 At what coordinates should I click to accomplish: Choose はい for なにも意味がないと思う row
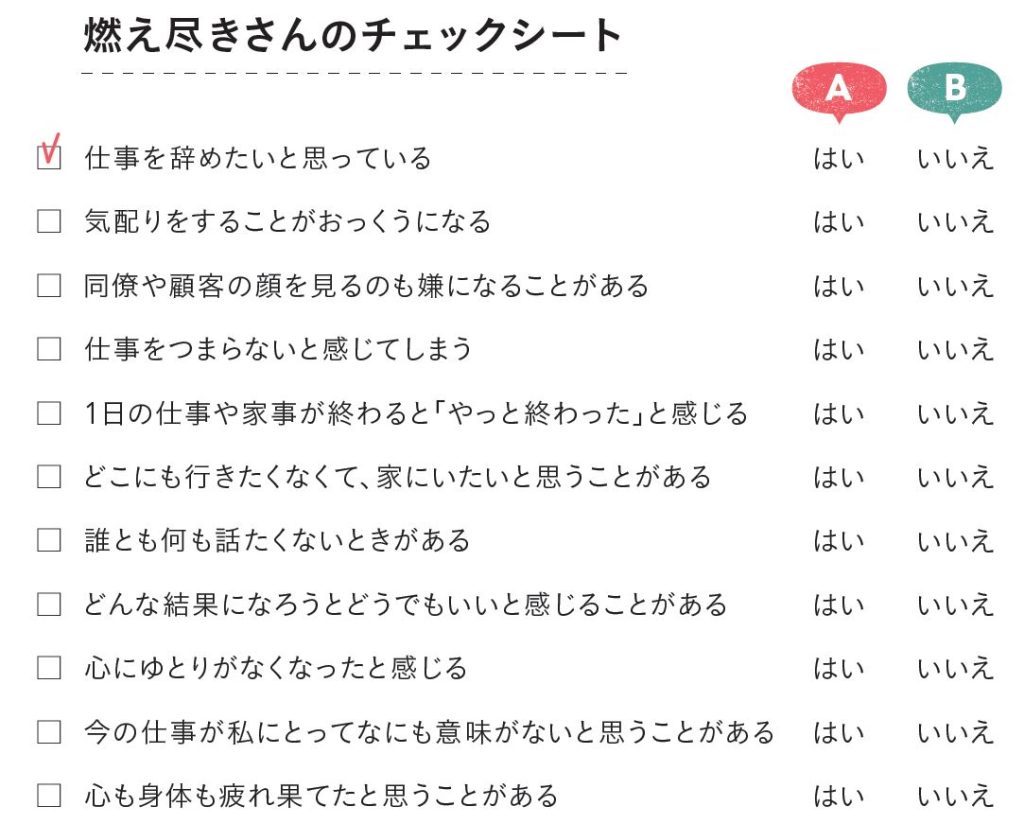(838, 732)
